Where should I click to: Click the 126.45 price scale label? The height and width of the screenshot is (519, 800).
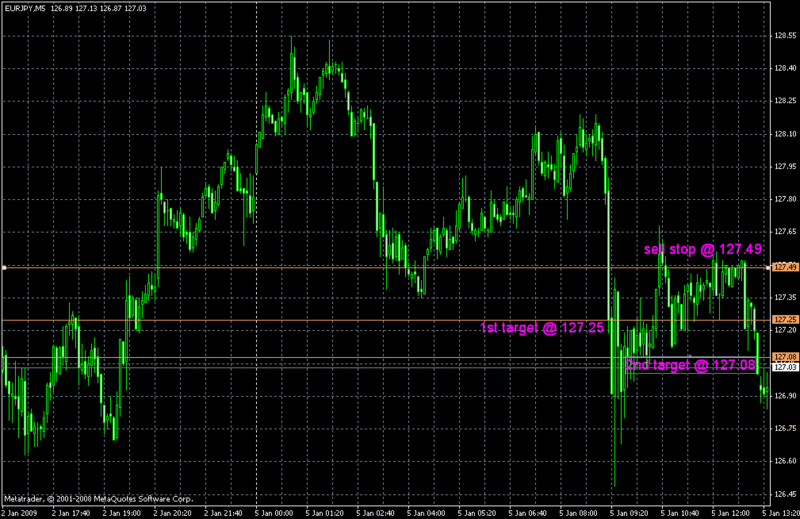coord(785,495)
